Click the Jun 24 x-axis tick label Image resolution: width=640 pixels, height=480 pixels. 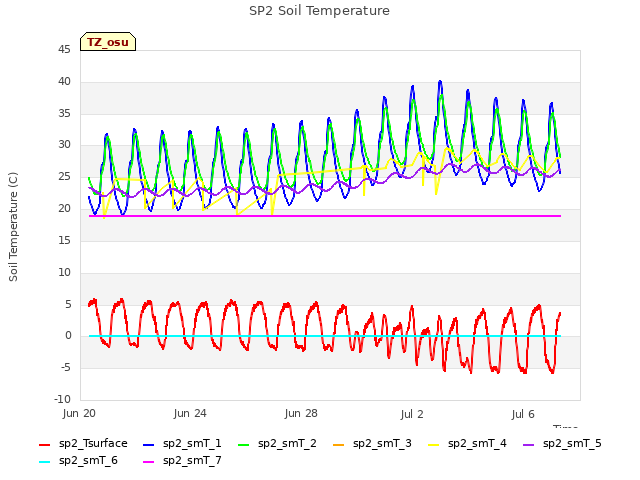coord(190,413)
